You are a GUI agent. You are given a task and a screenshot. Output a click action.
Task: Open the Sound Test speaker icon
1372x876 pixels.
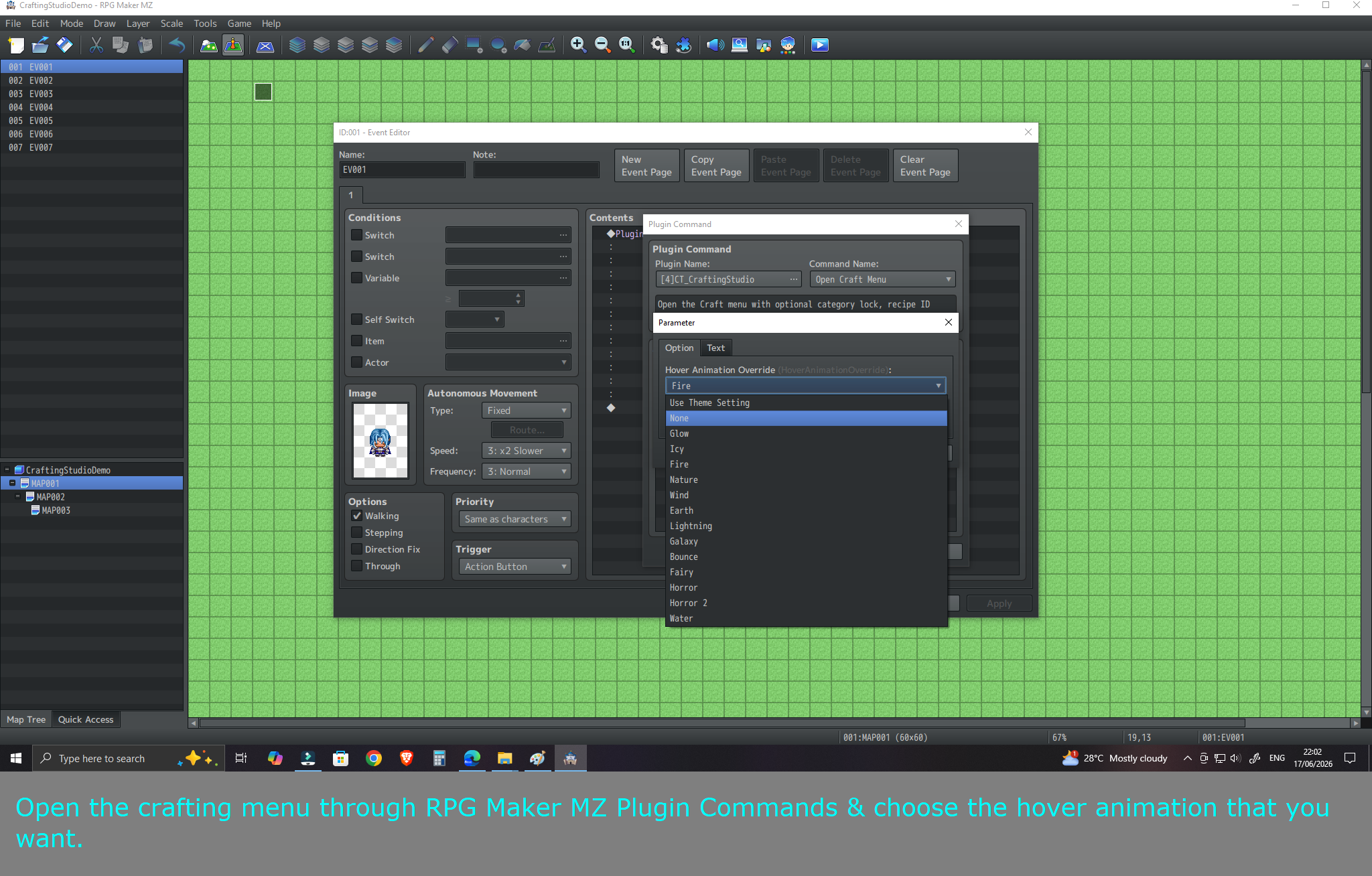point(715,45)
